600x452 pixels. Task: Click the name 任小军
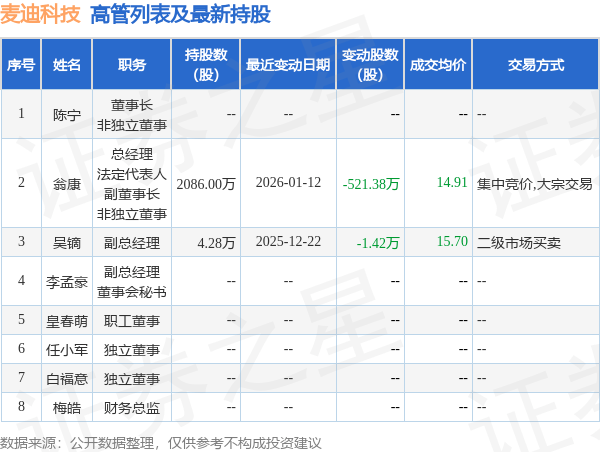point(67,349)
